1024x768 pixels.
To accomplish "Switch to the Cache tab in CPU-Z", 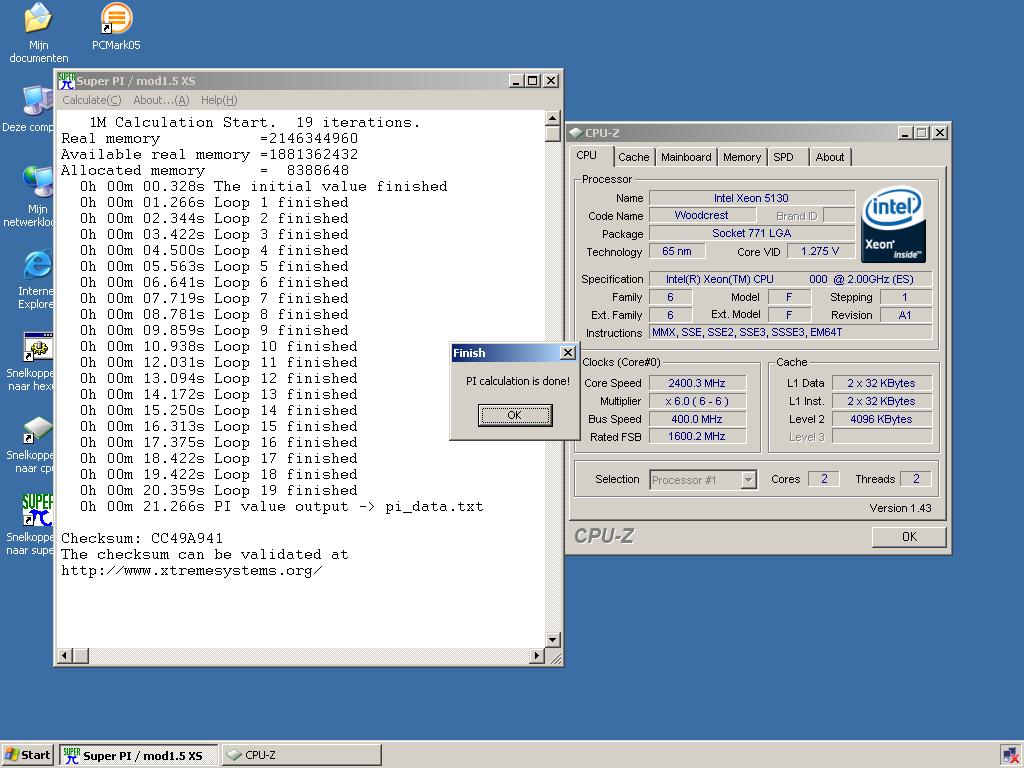I will pyautogui.click(x=633, y=157).
